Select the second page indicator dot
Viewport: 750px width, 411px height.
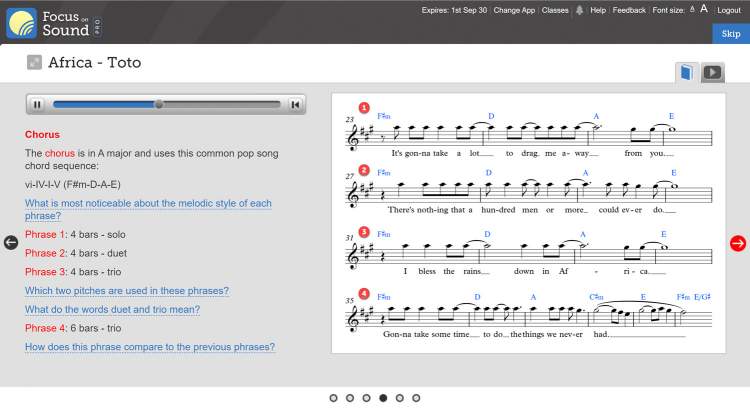pos(350,398)
